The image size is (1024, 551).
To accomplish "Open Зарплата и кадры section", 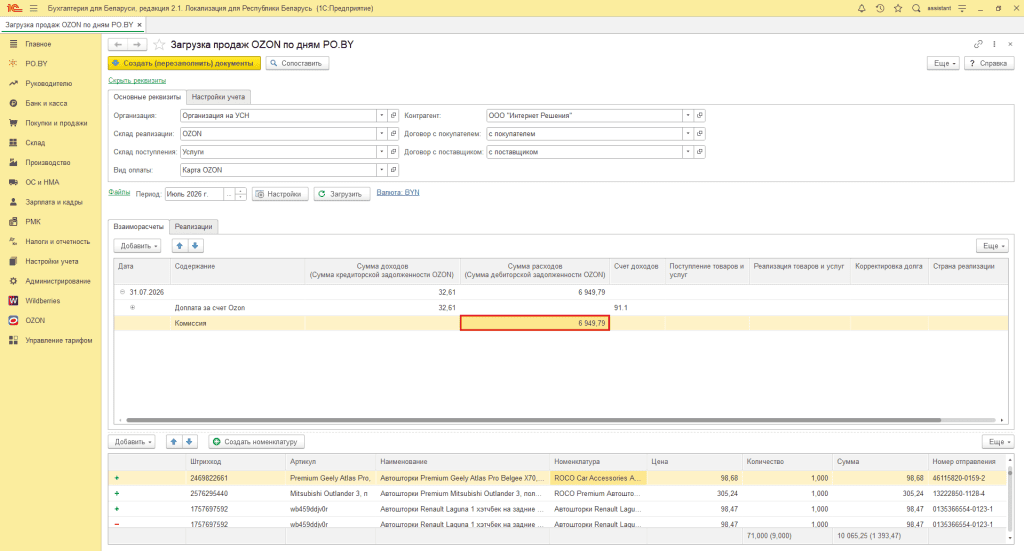I will [54, 202].
